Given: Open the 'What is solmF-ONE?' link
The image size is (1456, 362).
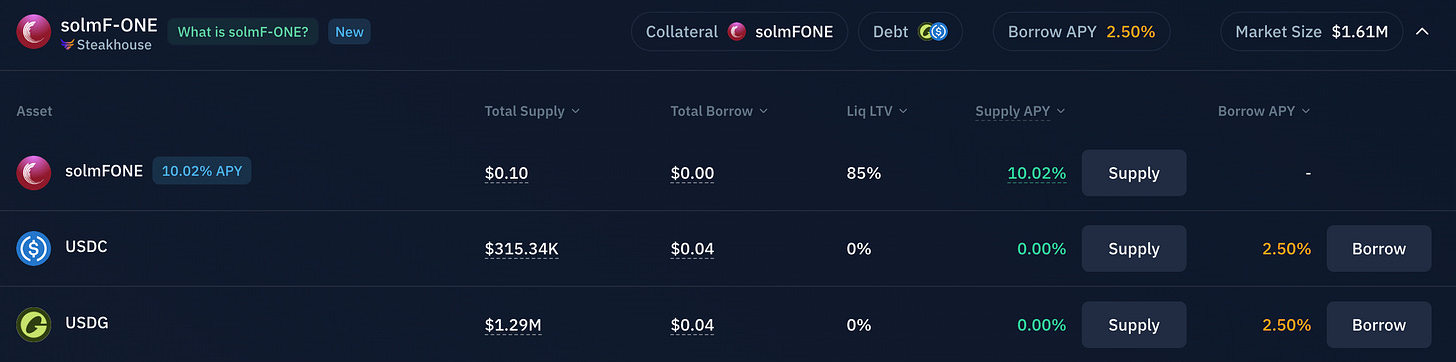Looking at the screenshot, I should tap(244, 32).
